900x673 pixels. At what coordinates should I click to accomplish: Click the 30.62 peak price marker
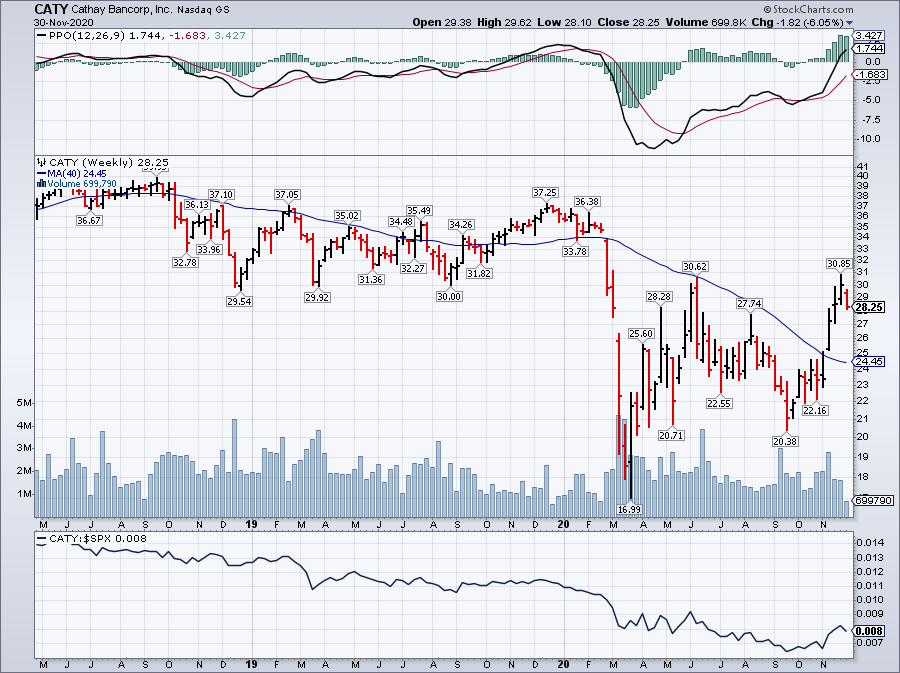coord(695,266)
